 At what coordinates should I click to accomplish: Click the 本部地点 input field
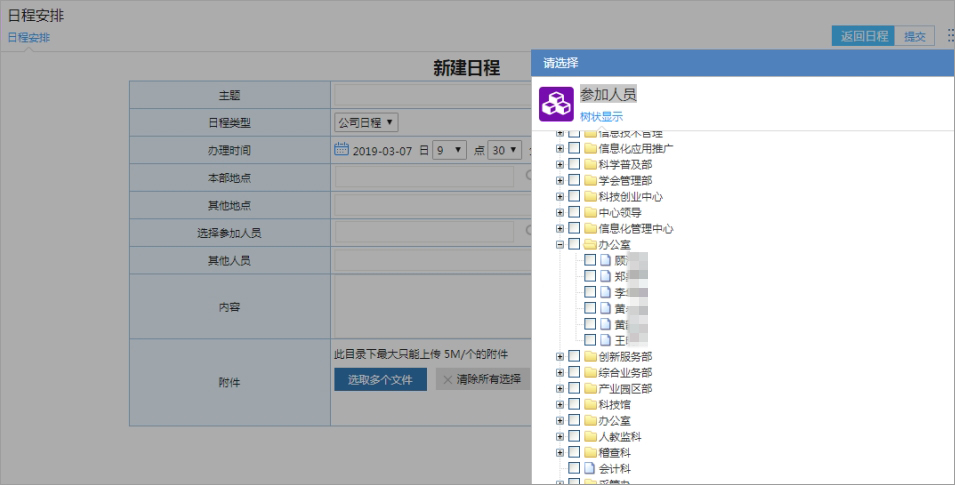pyautogui.click(x=424, y=177)
